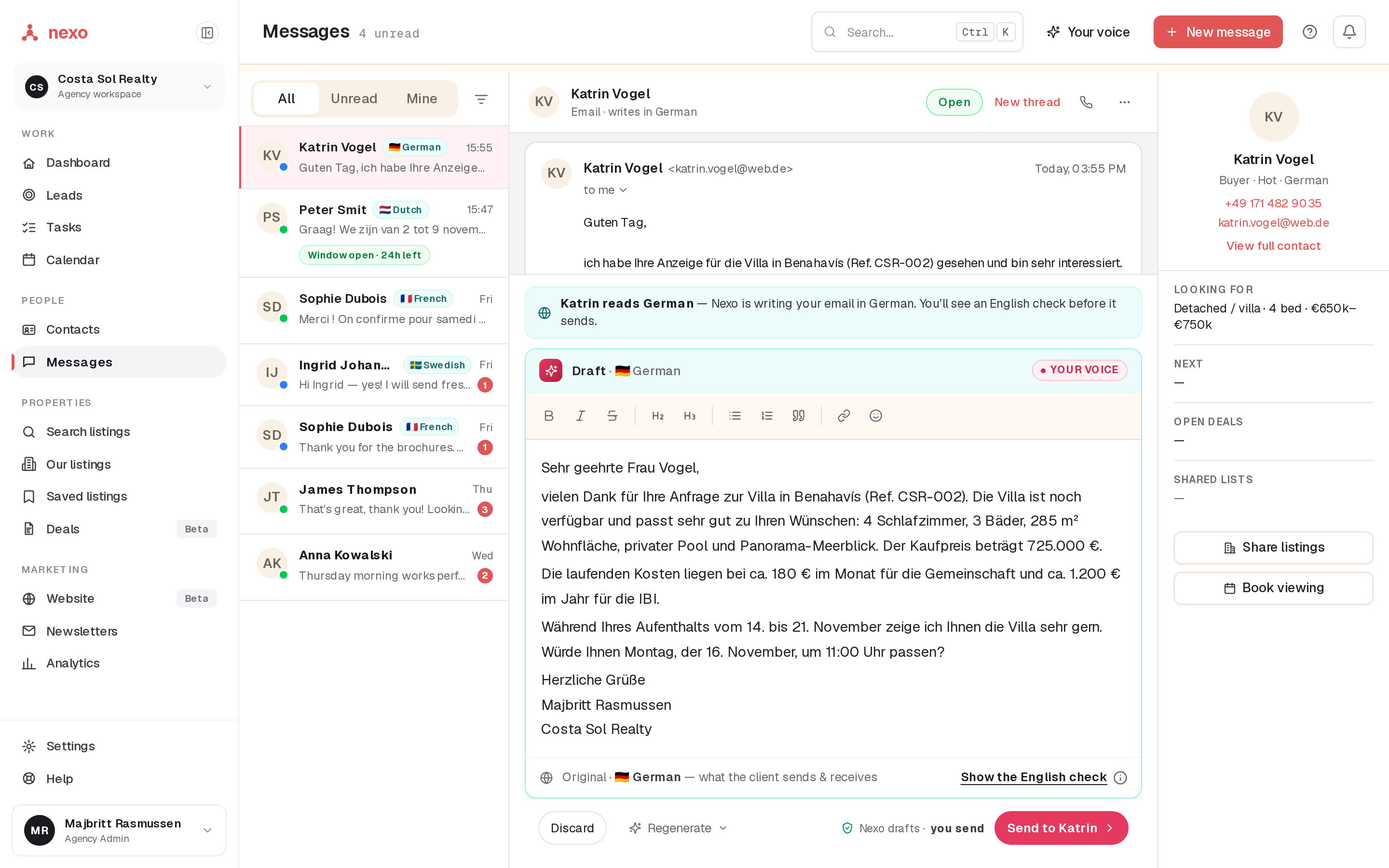Expand Majbritt Rasmussen account menu
Image resolution: width=1389 pixels, height=868 pixels.
(x=119, y=830)
